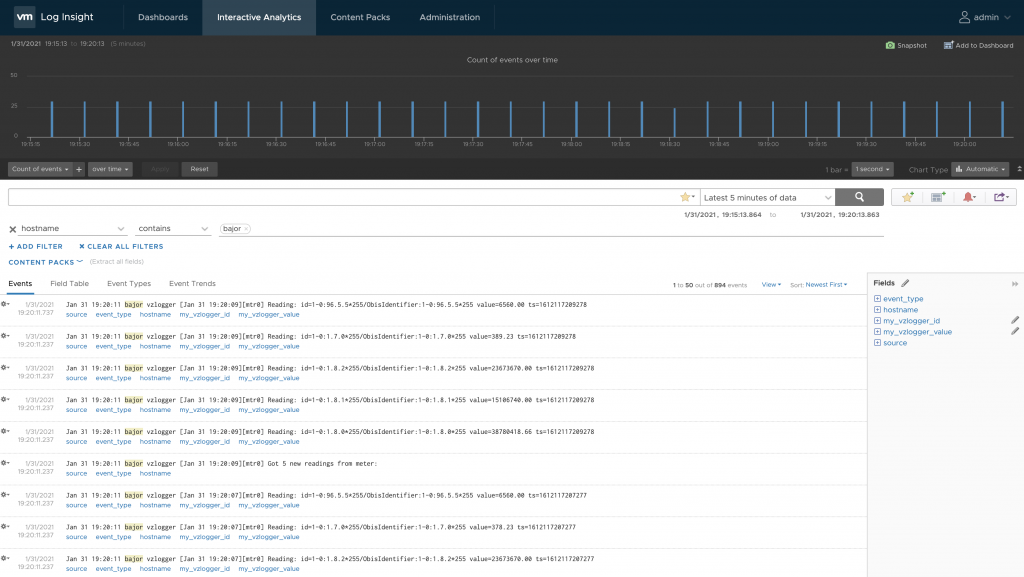This screenshot has height=577, width=1024.
Task: Open the View options dropdown
Action: [x=771, y=285]
